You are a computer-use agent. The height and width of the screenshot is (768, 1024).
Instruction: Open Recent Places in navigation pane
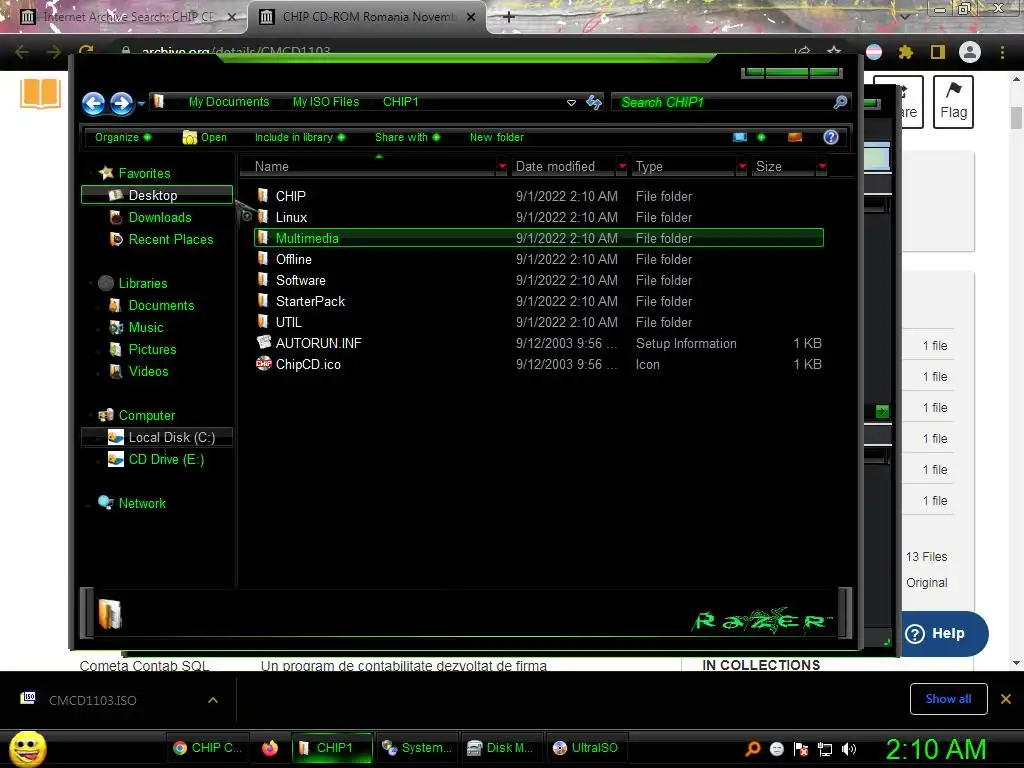[x=170, y=240]
